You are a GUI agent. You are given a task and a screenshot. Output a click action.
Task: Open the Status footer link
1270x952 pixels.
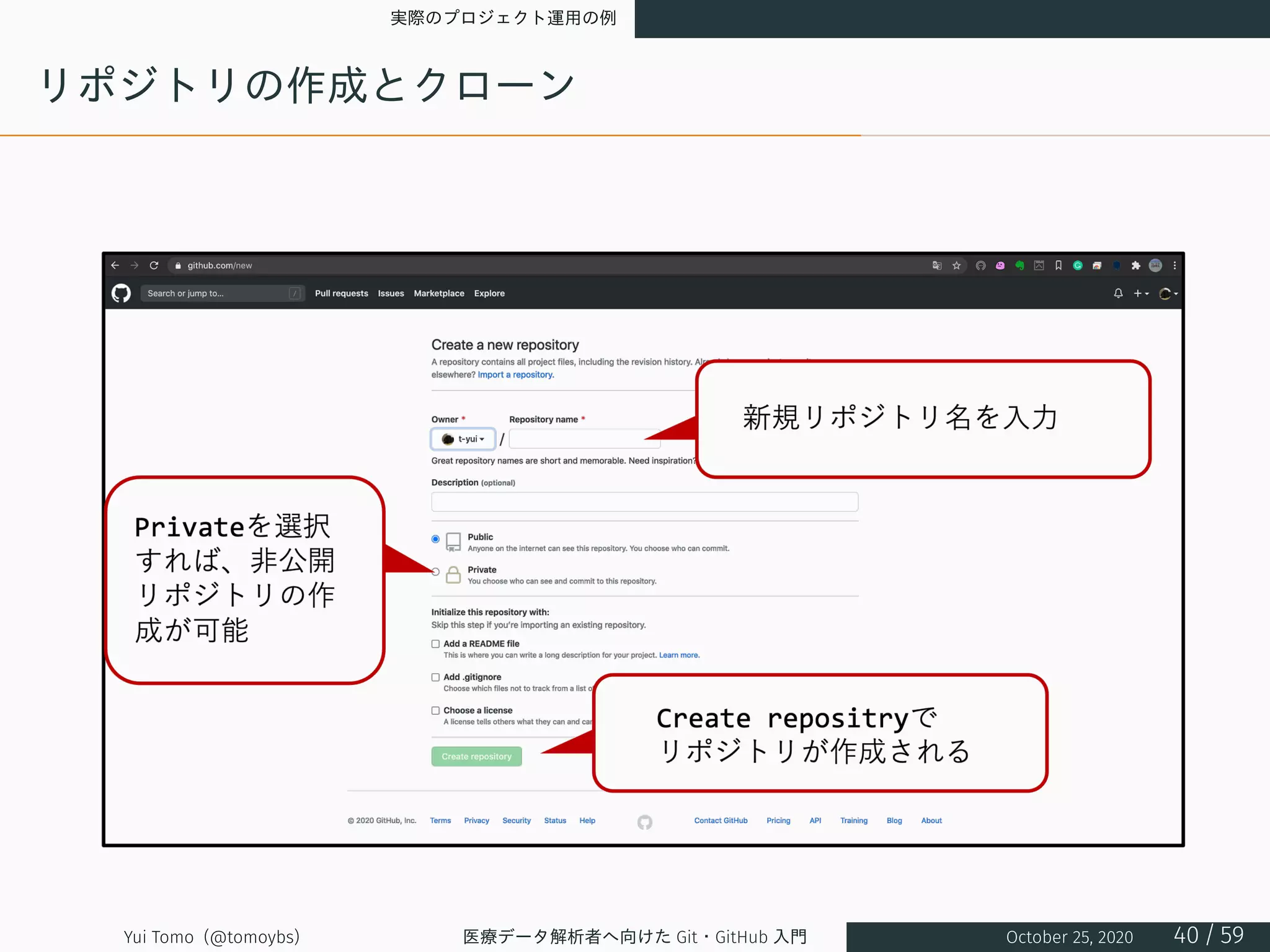[x=555, y=821]
